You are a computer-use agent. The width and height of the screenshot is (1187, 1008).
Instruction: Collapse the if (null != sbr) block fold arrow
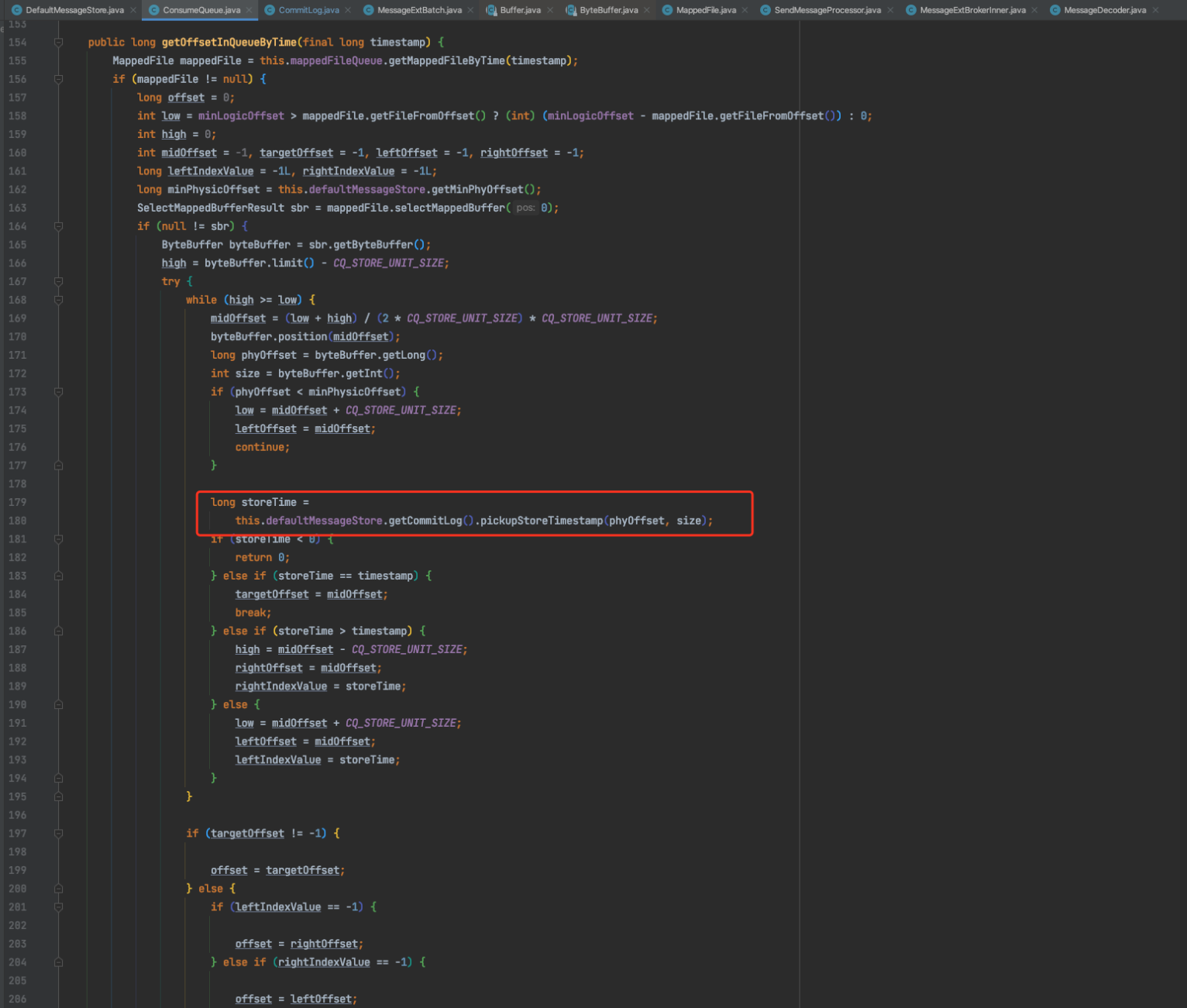tap(58, 226)
